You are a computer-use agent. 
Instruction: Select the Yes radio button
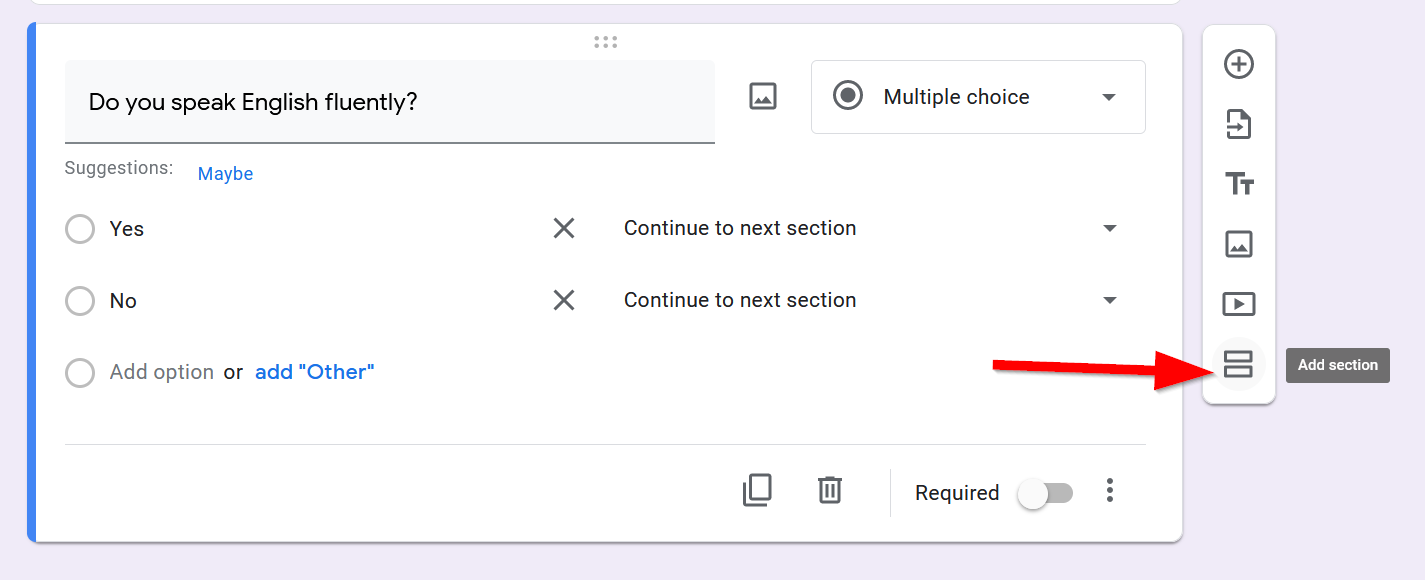pos(80,229)
